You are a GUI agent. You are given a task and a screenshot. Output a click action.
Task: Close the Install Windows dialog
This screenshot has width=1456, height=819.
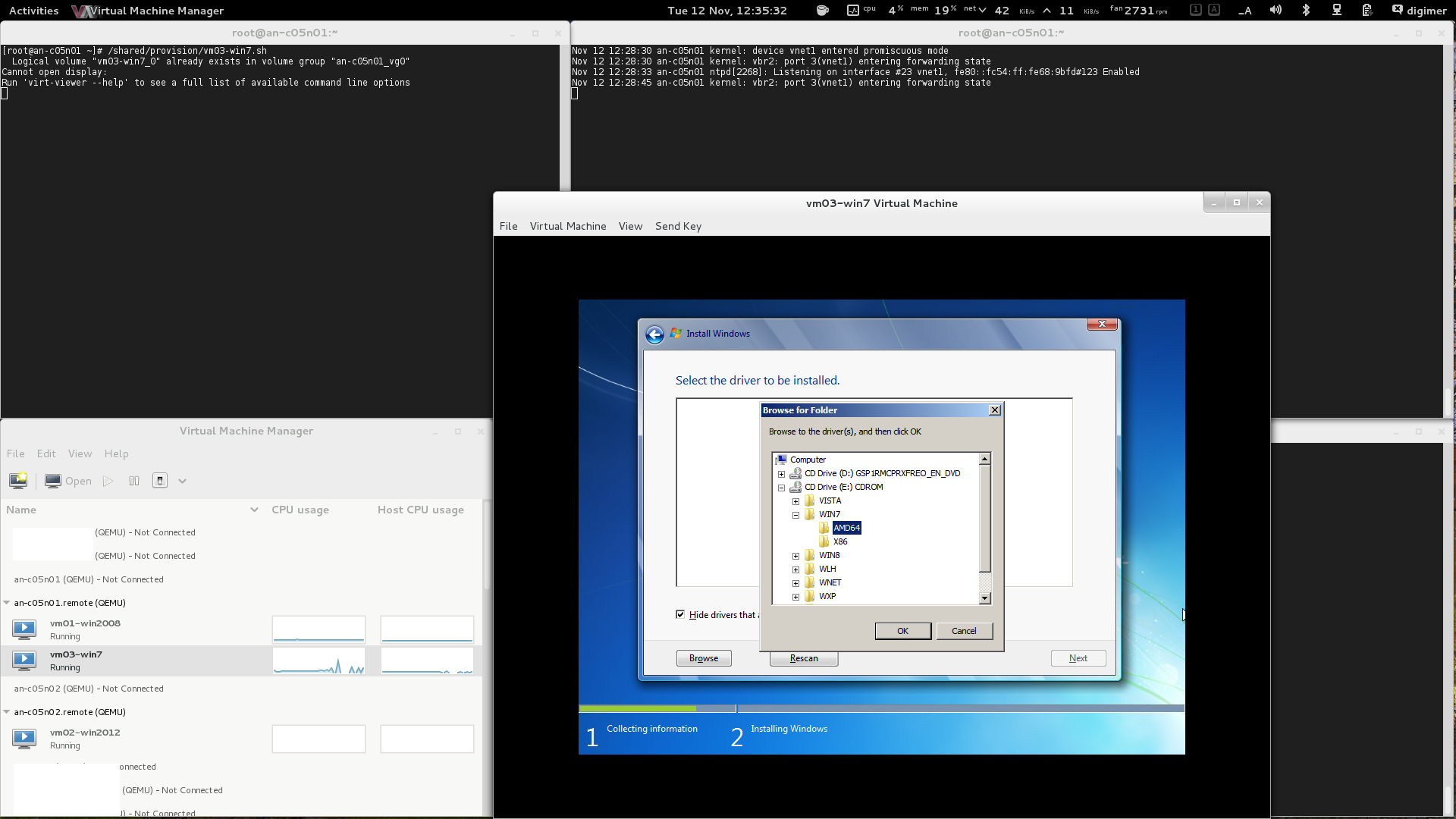click(1102, 324)
